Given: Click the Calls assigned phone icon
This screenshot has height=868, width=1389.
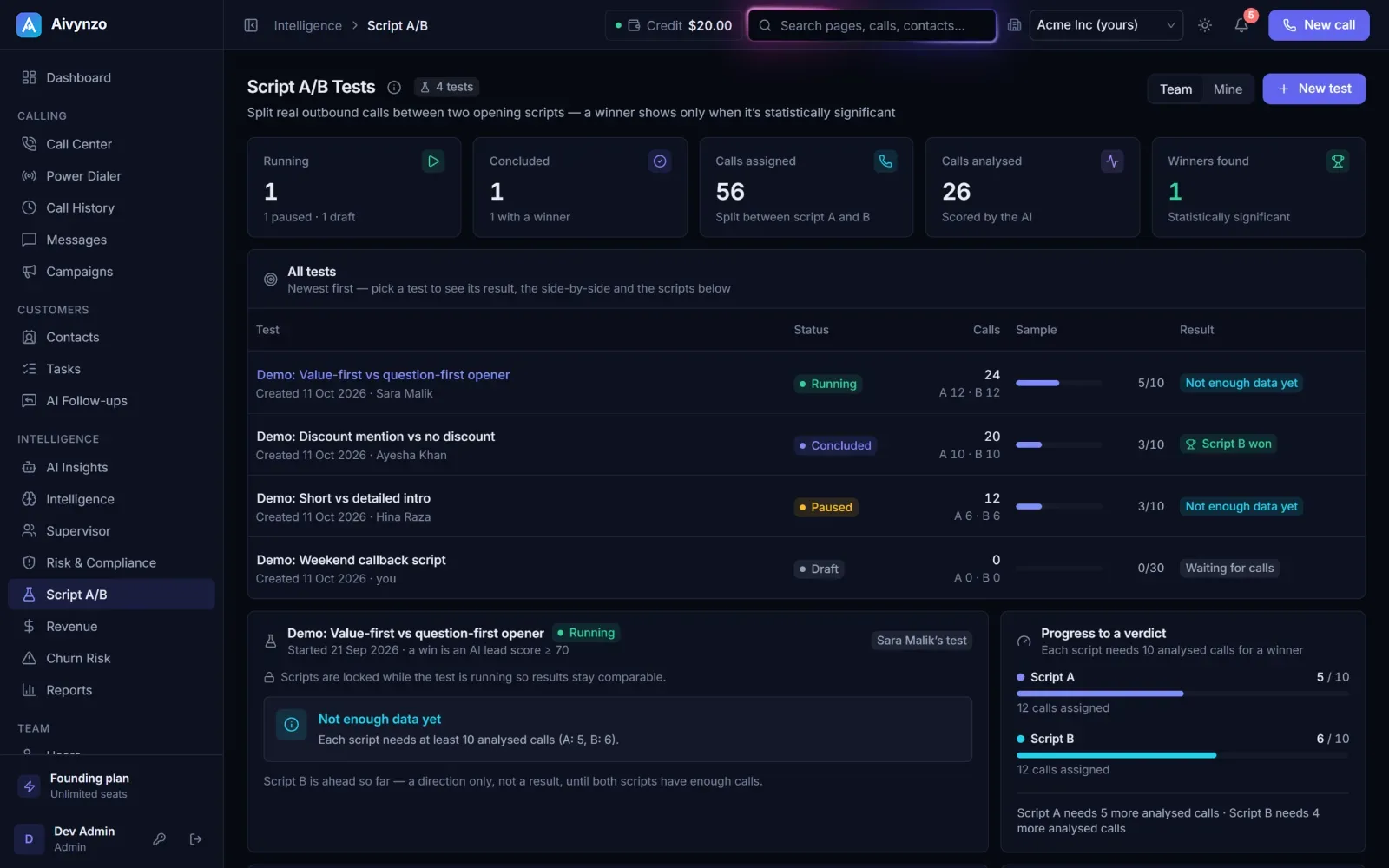Looking at the screenshot, I should [885, 161].
